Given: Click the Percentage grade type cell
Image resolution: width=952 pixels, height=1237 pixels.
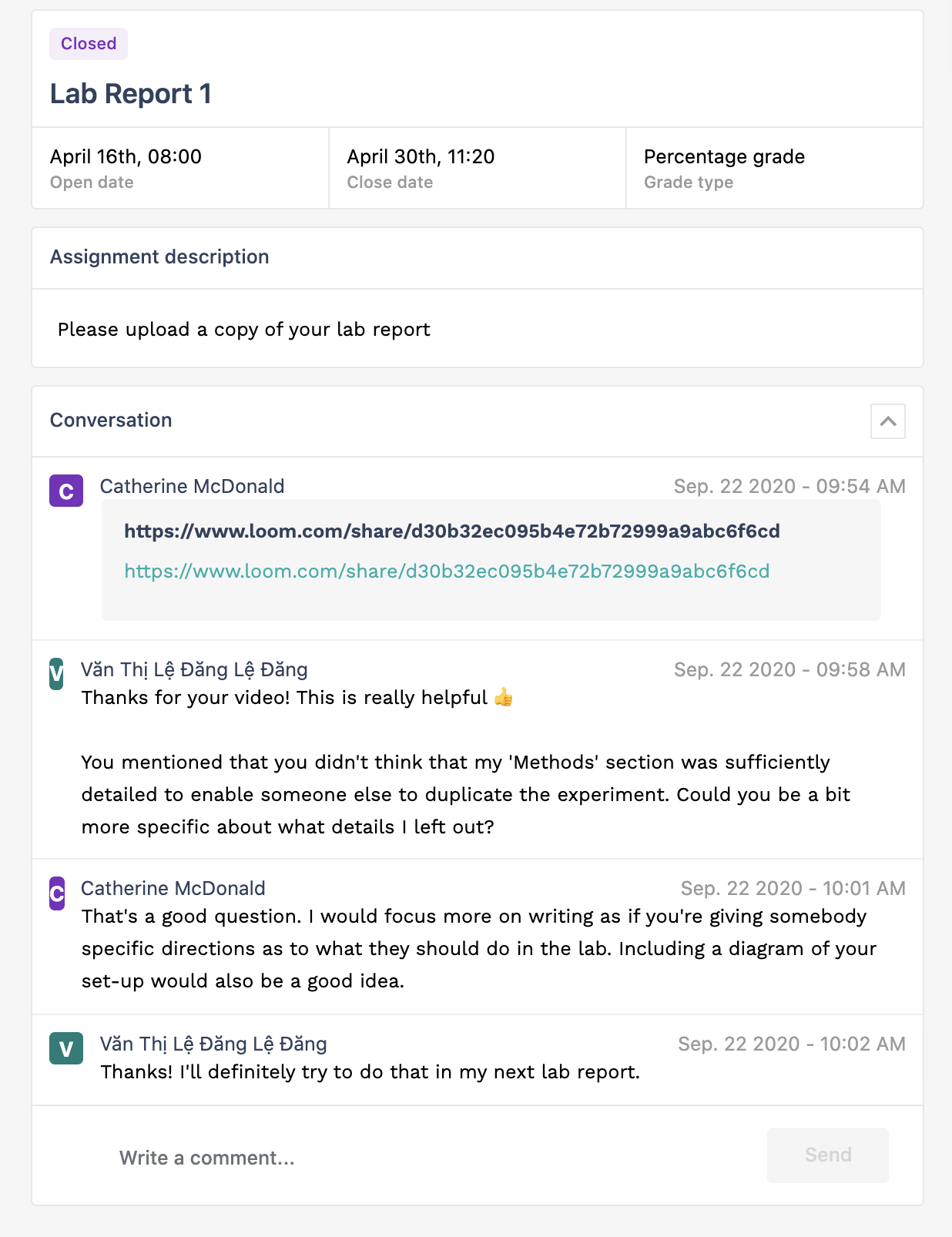Looking at the screenshot, I should (x=775, y=168).
